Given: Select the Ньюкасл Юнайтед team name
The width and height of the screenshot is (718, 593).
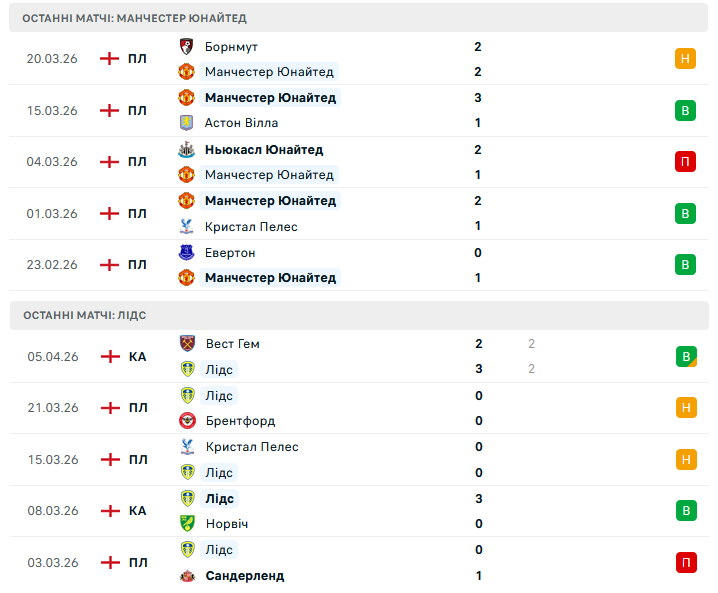Looking at the screenshot, I should 264,150.
